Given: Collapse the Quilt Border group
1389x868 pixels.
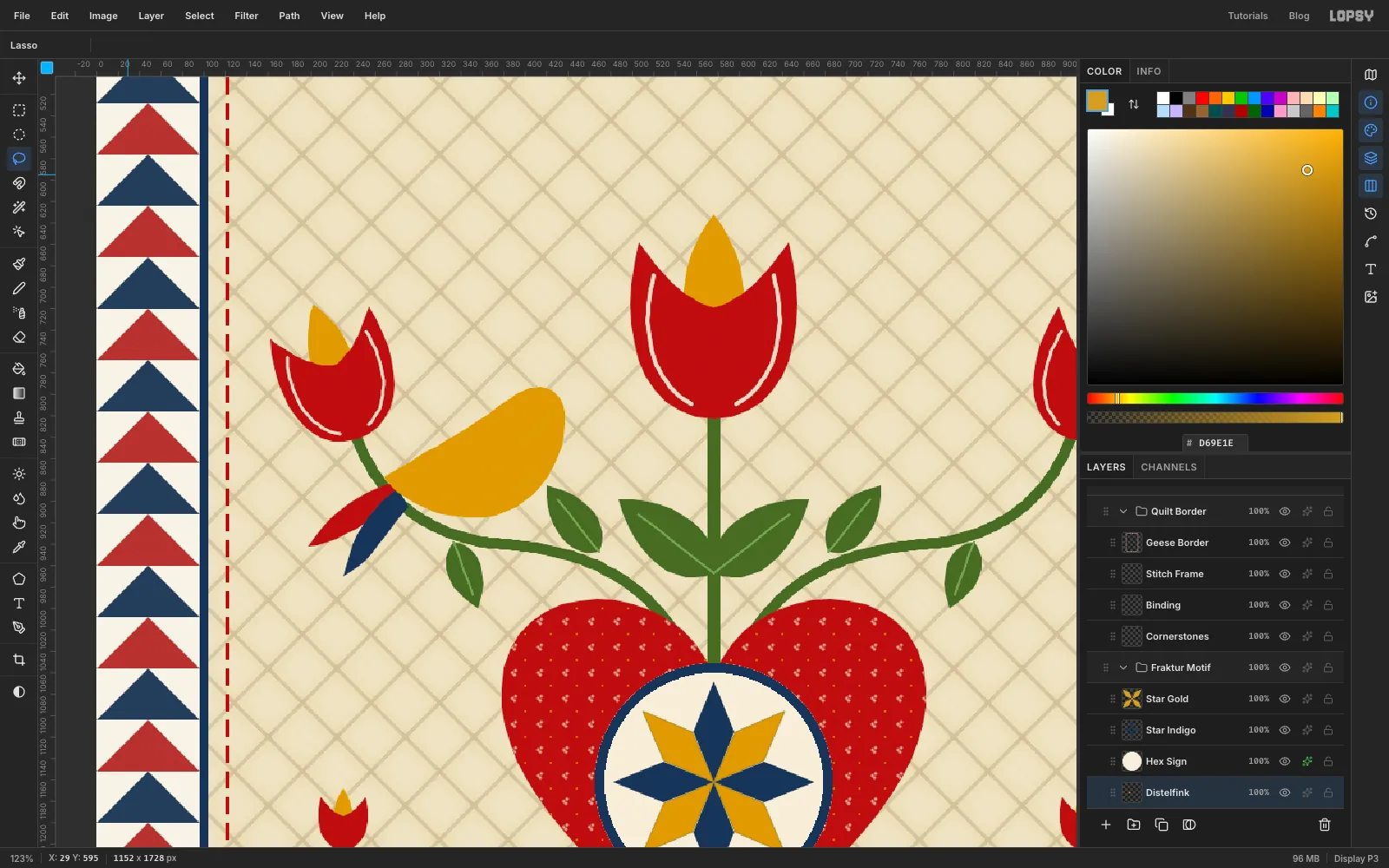Looking at the screenshot, I should coord(1123,511).
